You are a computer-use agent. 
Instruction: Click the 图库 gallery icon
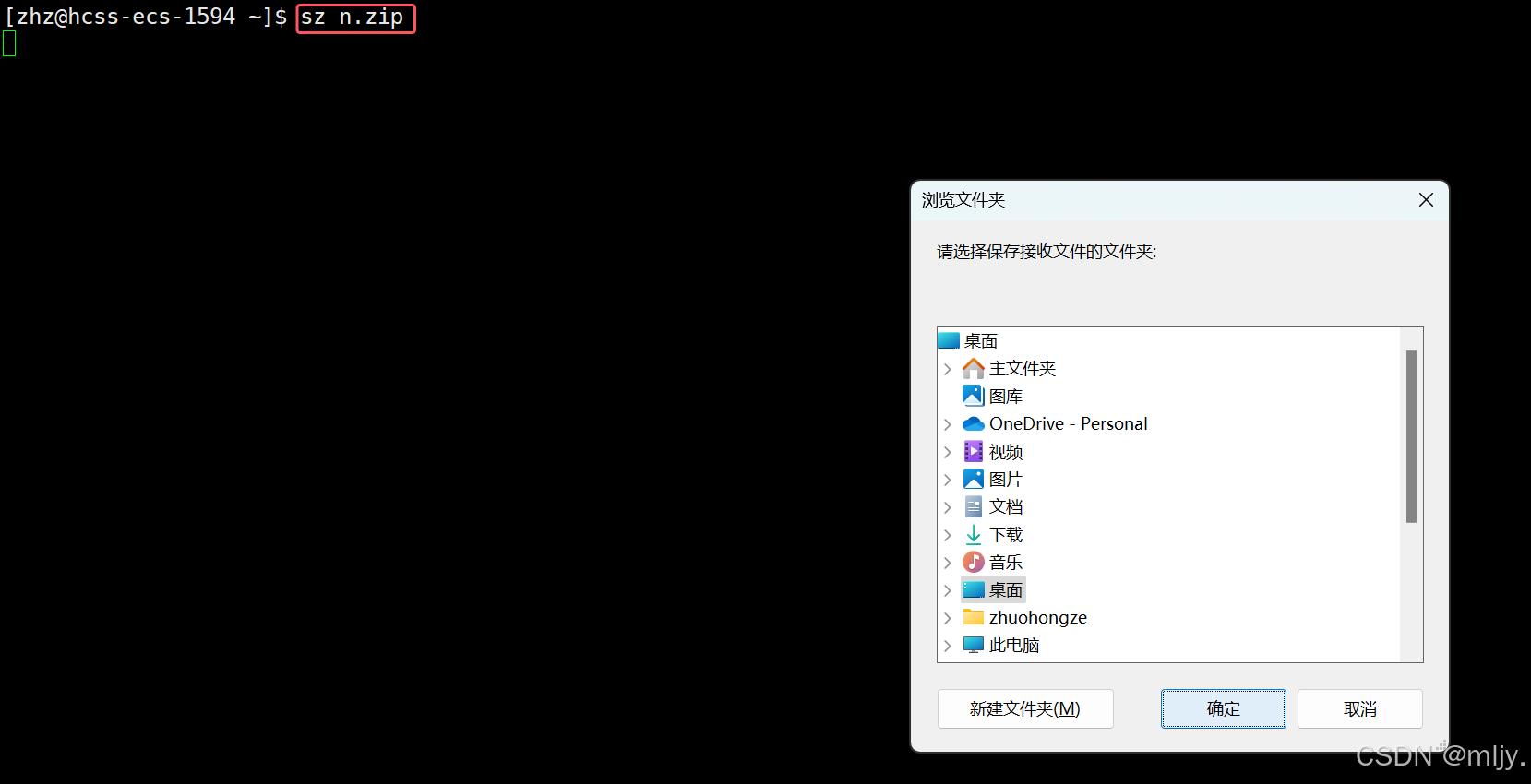click(974, 396)
